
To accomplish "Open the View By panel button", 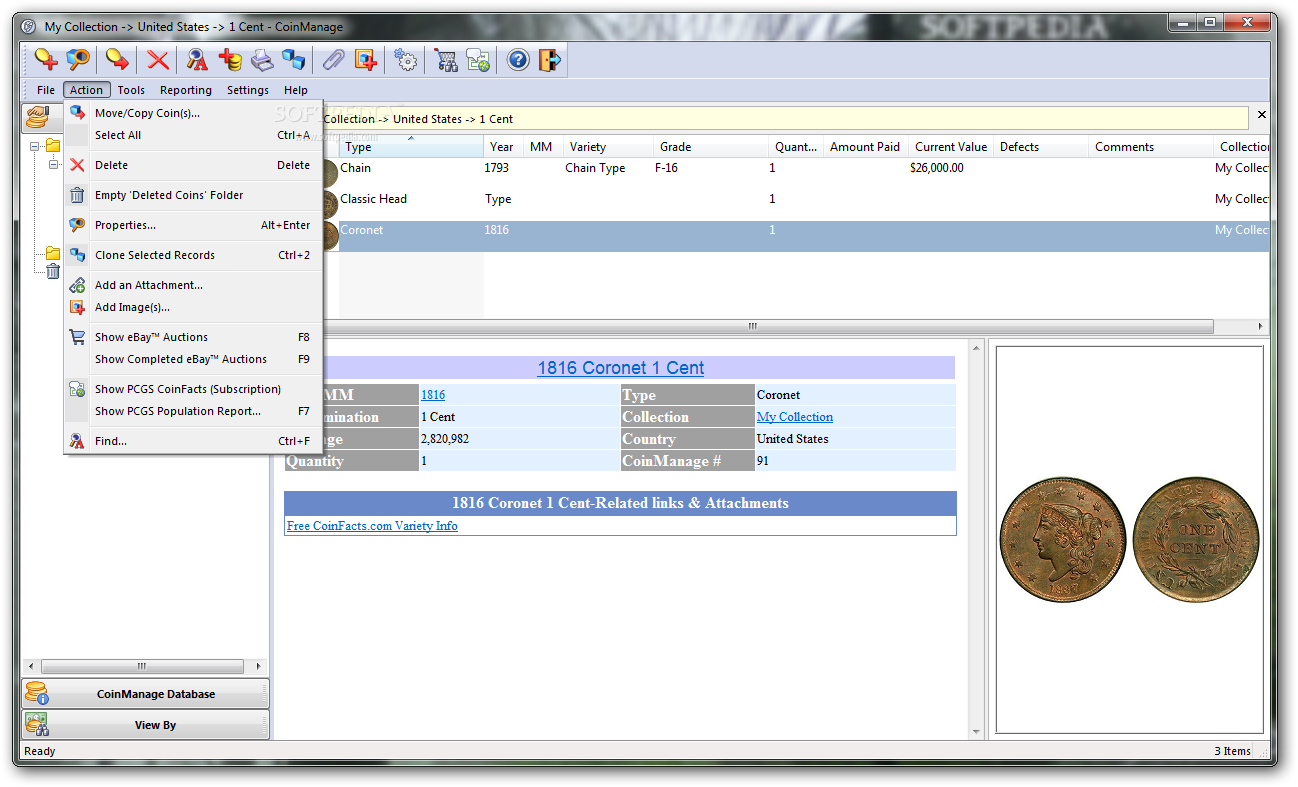I will tap(146, 725).
